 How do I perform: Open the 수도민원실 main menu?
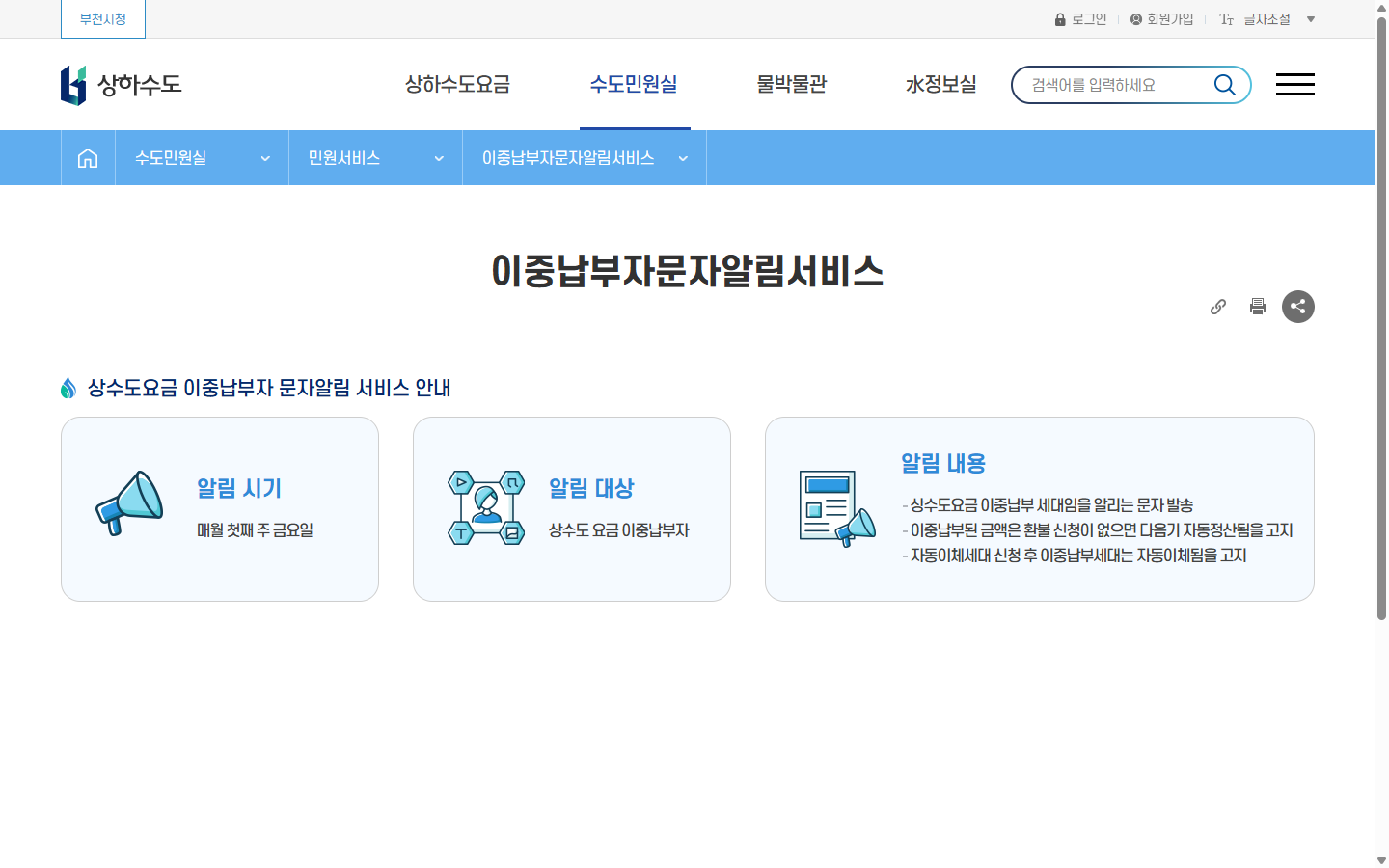point(634,85)
